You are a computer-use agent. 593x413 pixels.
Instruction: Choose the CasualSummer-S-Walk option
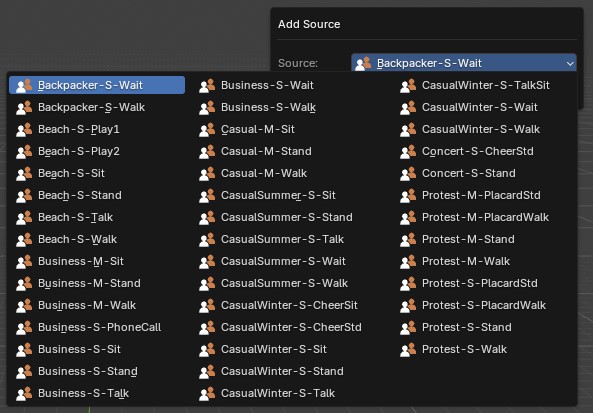click(x=289, y=283)
